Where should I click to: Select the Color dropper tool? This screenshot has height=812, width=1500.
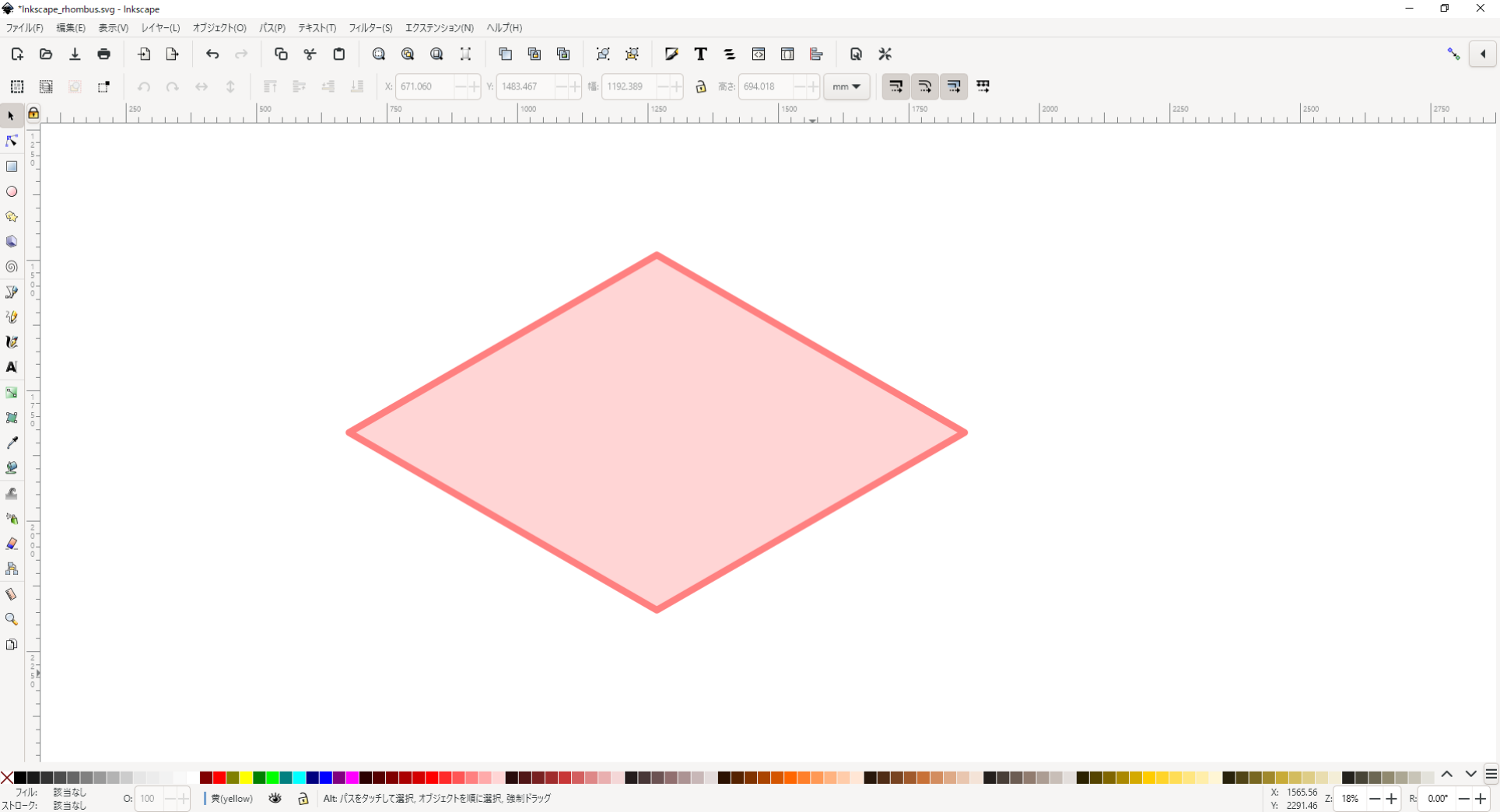pyautogui.click(x=11, y=442)
